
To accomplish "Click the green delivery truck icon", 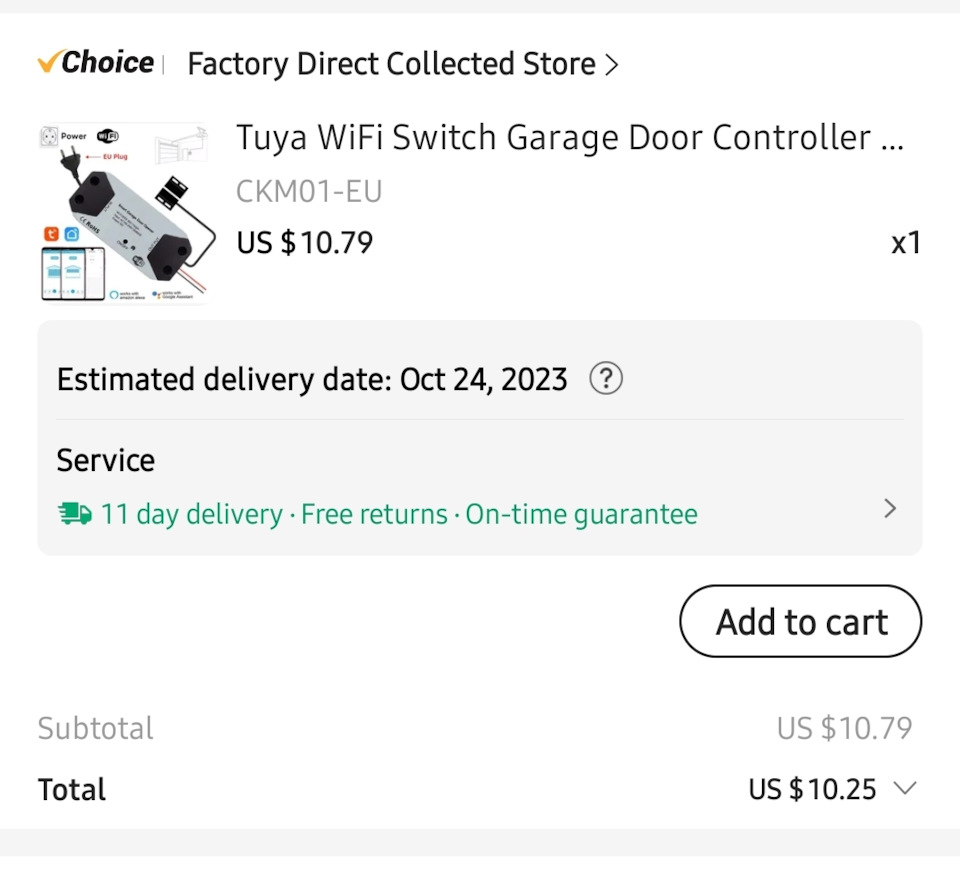I will [x=75, y=514].
